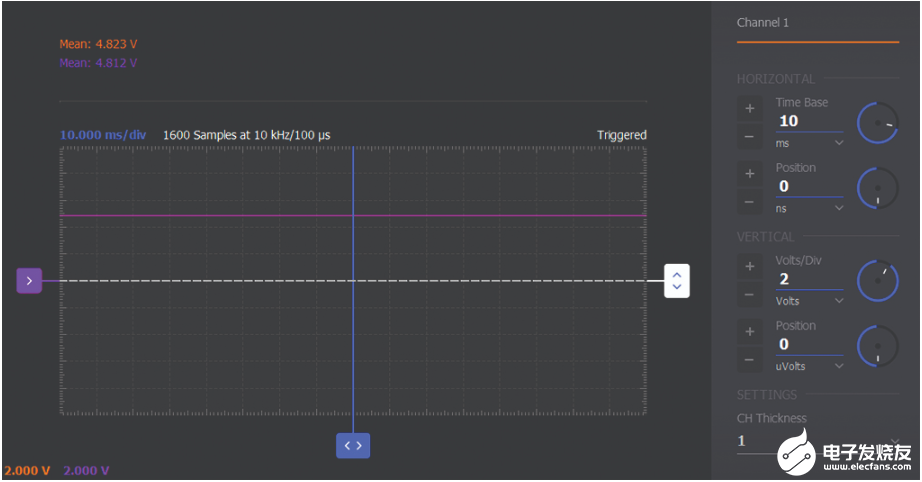Viewport: 922px width, 482px height.
Task: Click the Time Base minus button
Action: [x=750, y=136]
